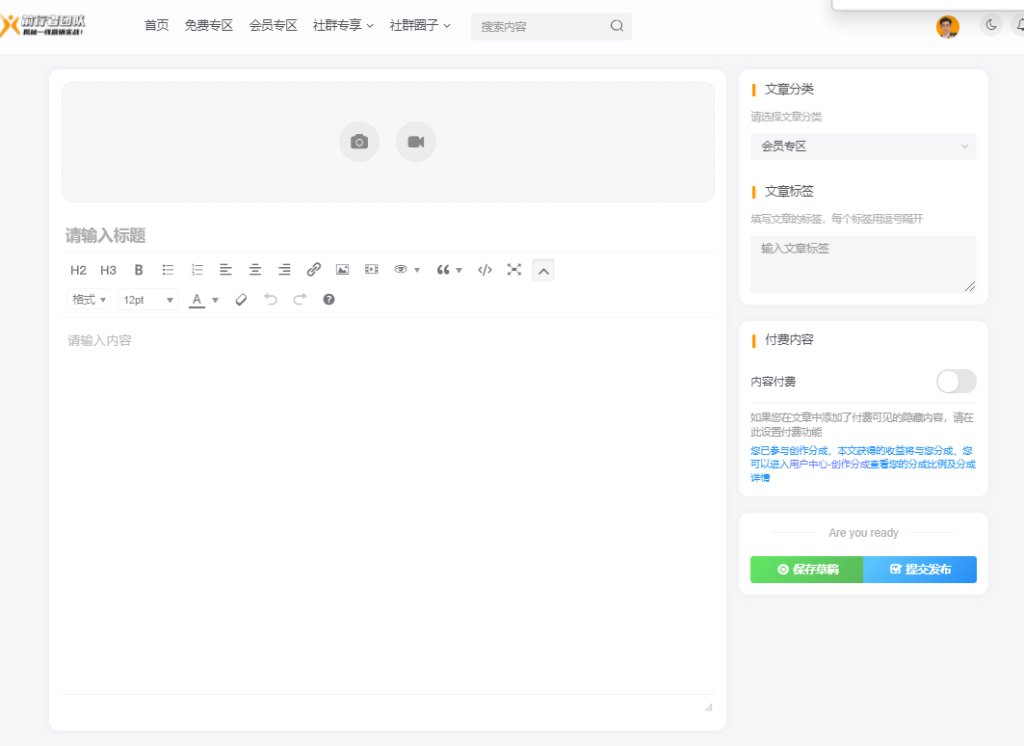The height and width of the screenshot is (746, 1024).
Task: Enable the 内容付费 paid content switch
Action: 955,381
